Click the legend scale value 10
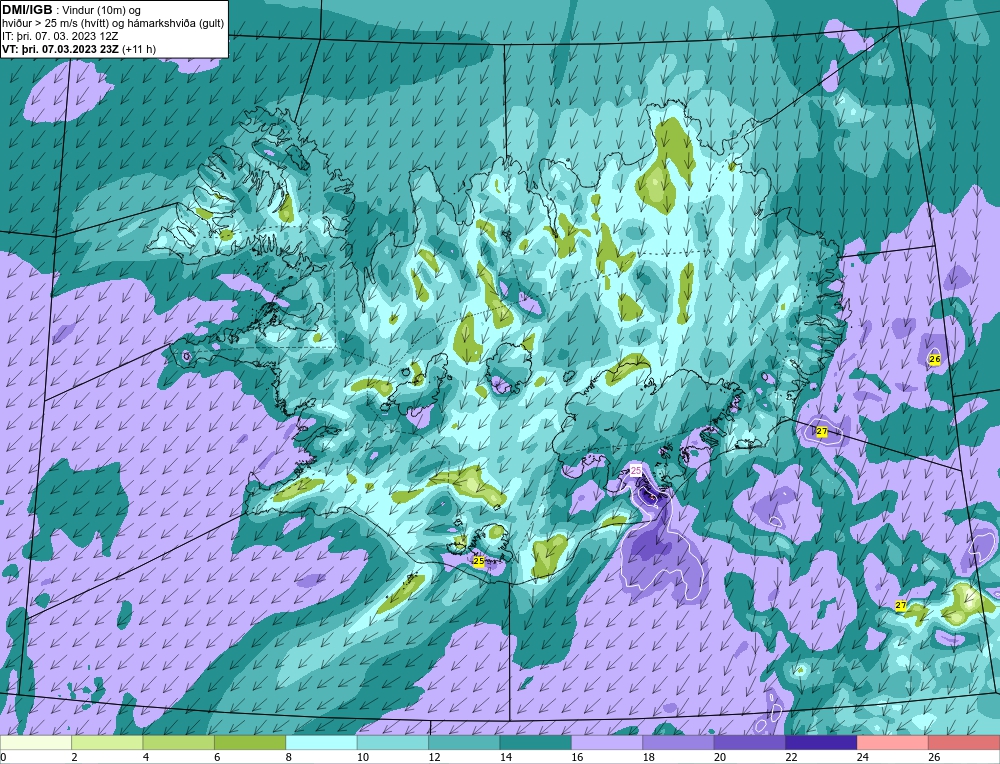Screen dimensions: 1000x764 [363, 757]
